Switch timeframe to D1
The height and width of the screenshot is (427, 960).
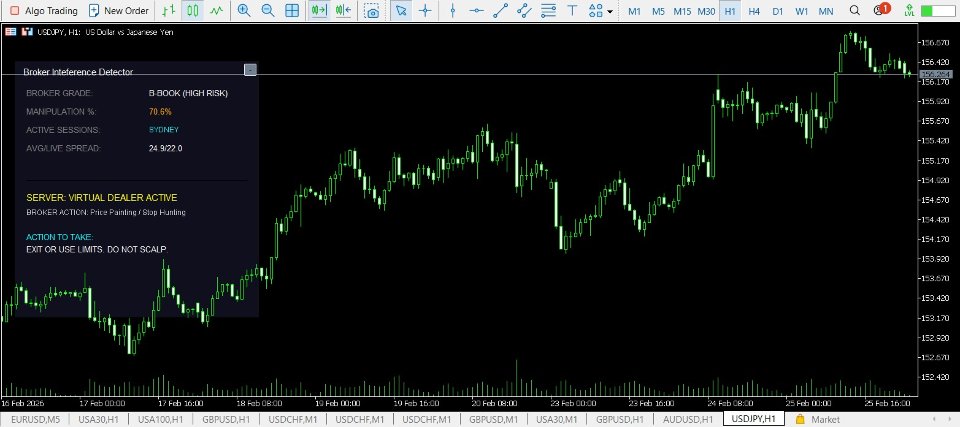pyautogui.click(x=778, y=11)
